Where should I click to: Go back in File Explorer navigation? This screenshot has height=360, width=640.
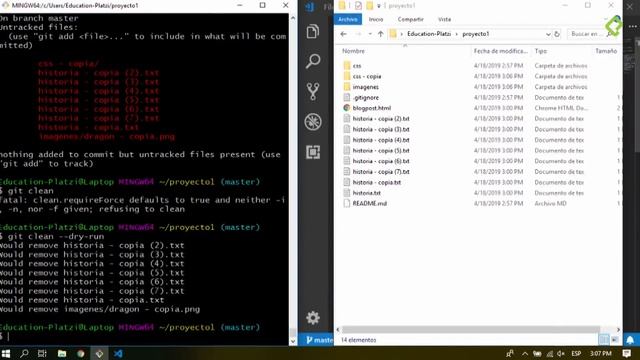(x=344, y=34)
